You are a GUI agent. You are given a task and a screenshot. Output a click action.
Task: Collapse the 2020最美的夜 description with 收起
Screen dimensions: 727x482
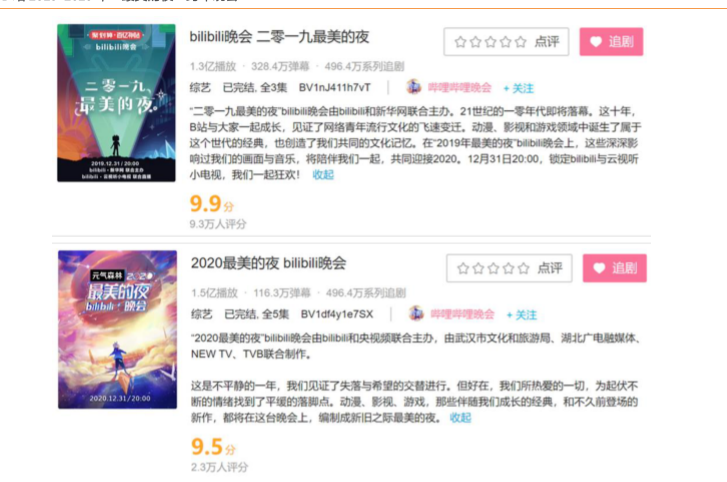tap(460, 418)
